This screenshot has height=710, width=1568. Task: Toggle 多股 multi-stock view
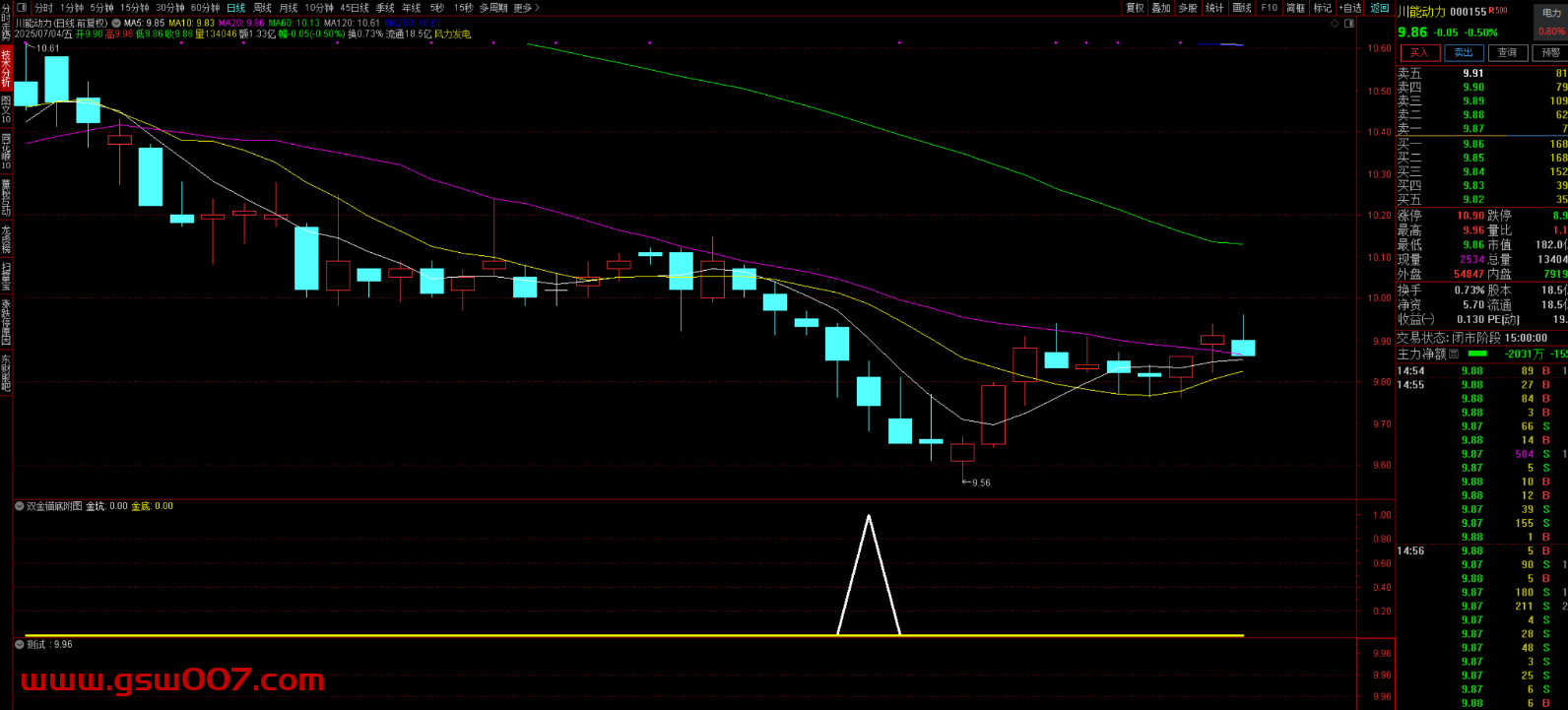[1189, 8]
